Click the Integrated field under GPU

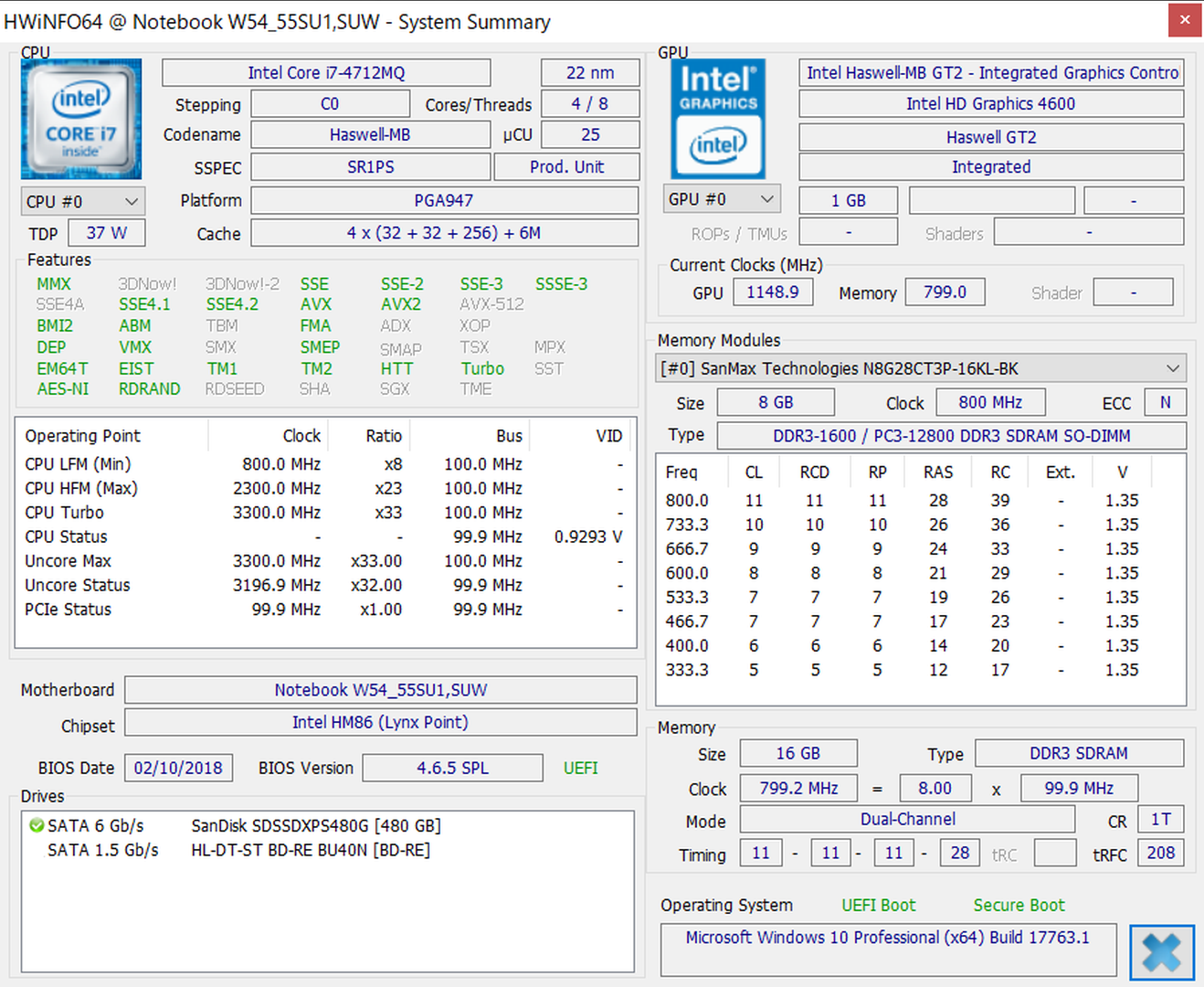[991, 167]
